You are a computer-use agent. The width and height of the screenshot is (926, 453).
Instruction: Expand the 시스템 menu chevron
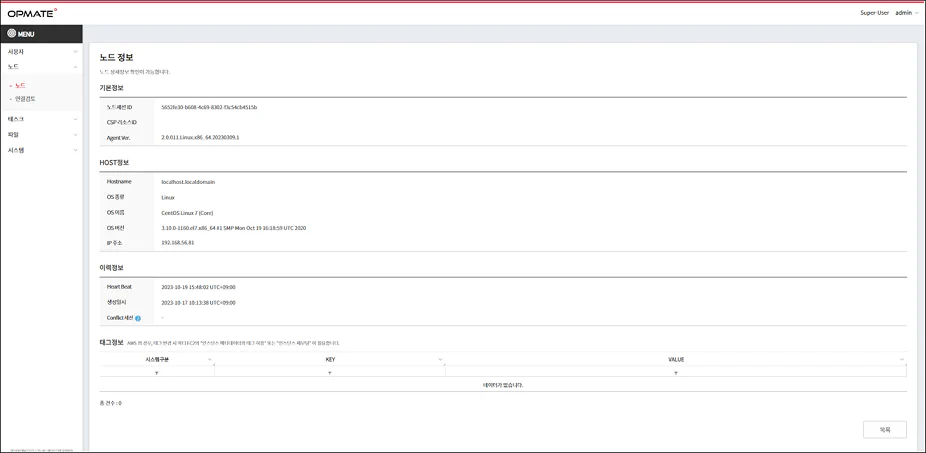tap(75, 150)
